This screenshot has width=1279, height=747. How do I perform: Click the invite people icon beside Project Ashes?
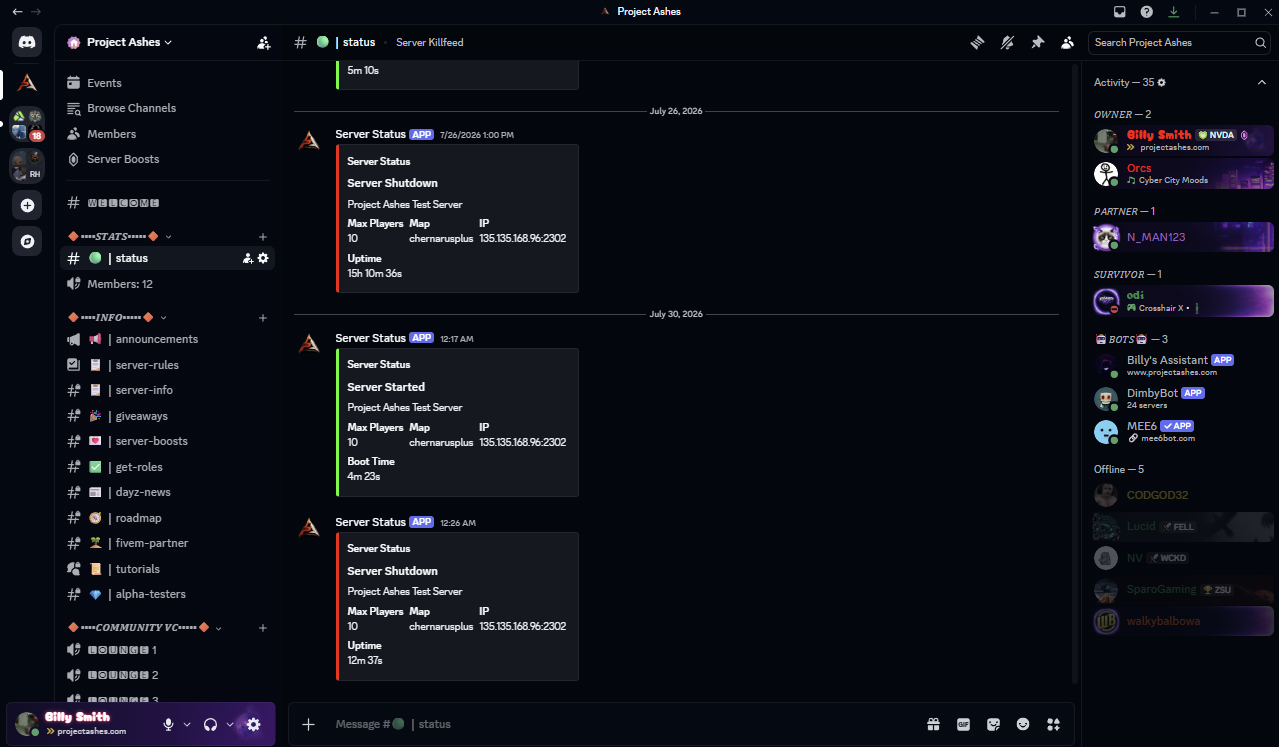pyautogui.click(x=263, y=43)
